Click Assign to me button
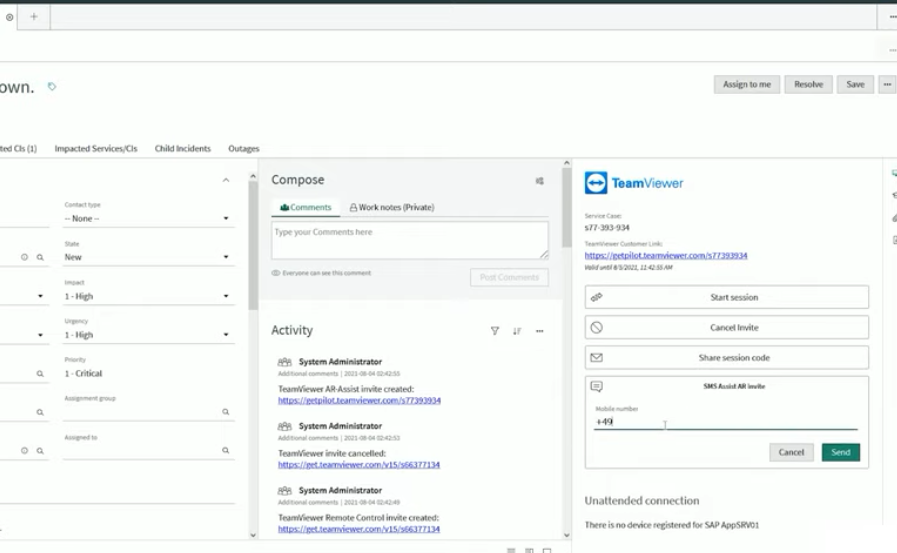 click(x=747, y=84)
